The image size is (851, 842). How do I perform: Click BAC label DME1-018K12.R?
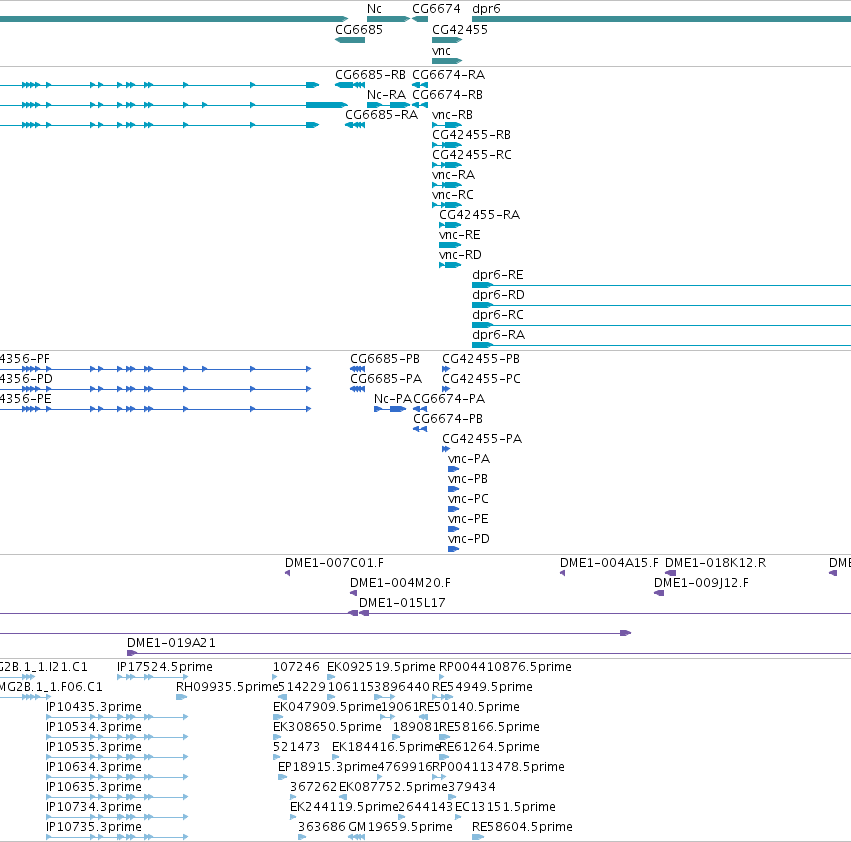[715, 562]
